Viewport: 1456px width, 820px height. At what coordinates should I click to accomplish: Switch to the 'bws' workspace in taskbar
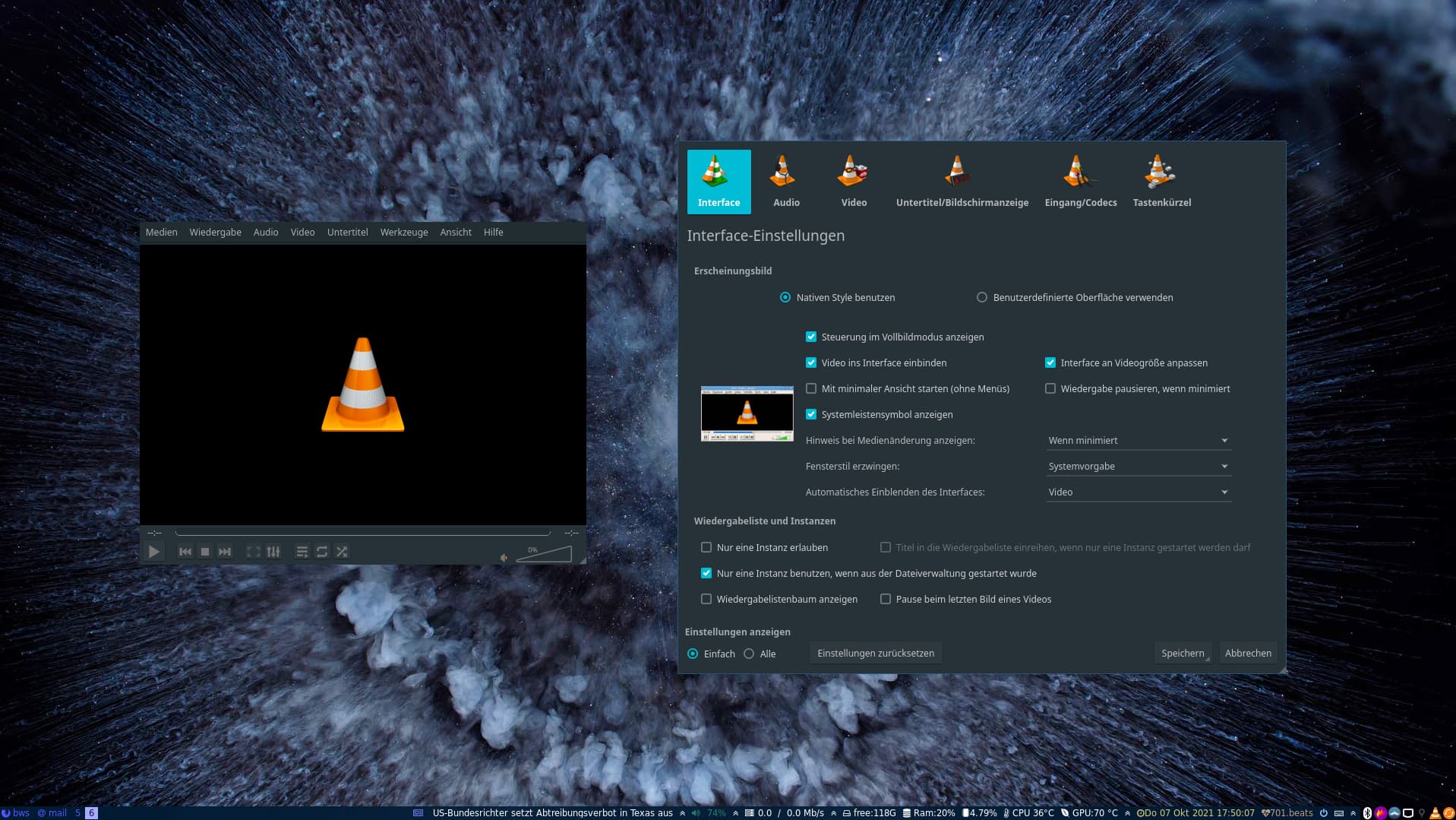(16, 813)
